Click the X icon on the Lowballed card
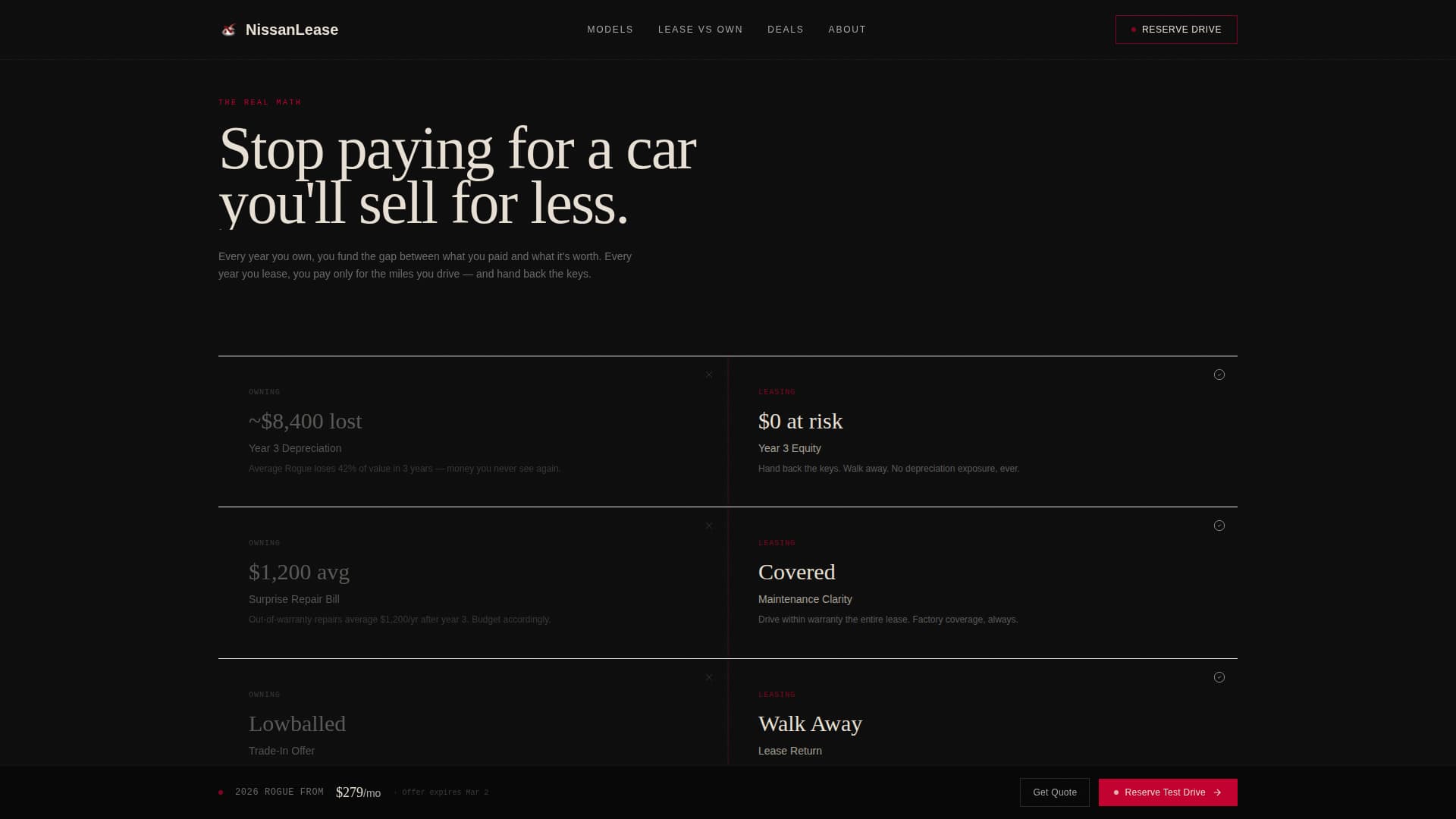 point(709,677)
